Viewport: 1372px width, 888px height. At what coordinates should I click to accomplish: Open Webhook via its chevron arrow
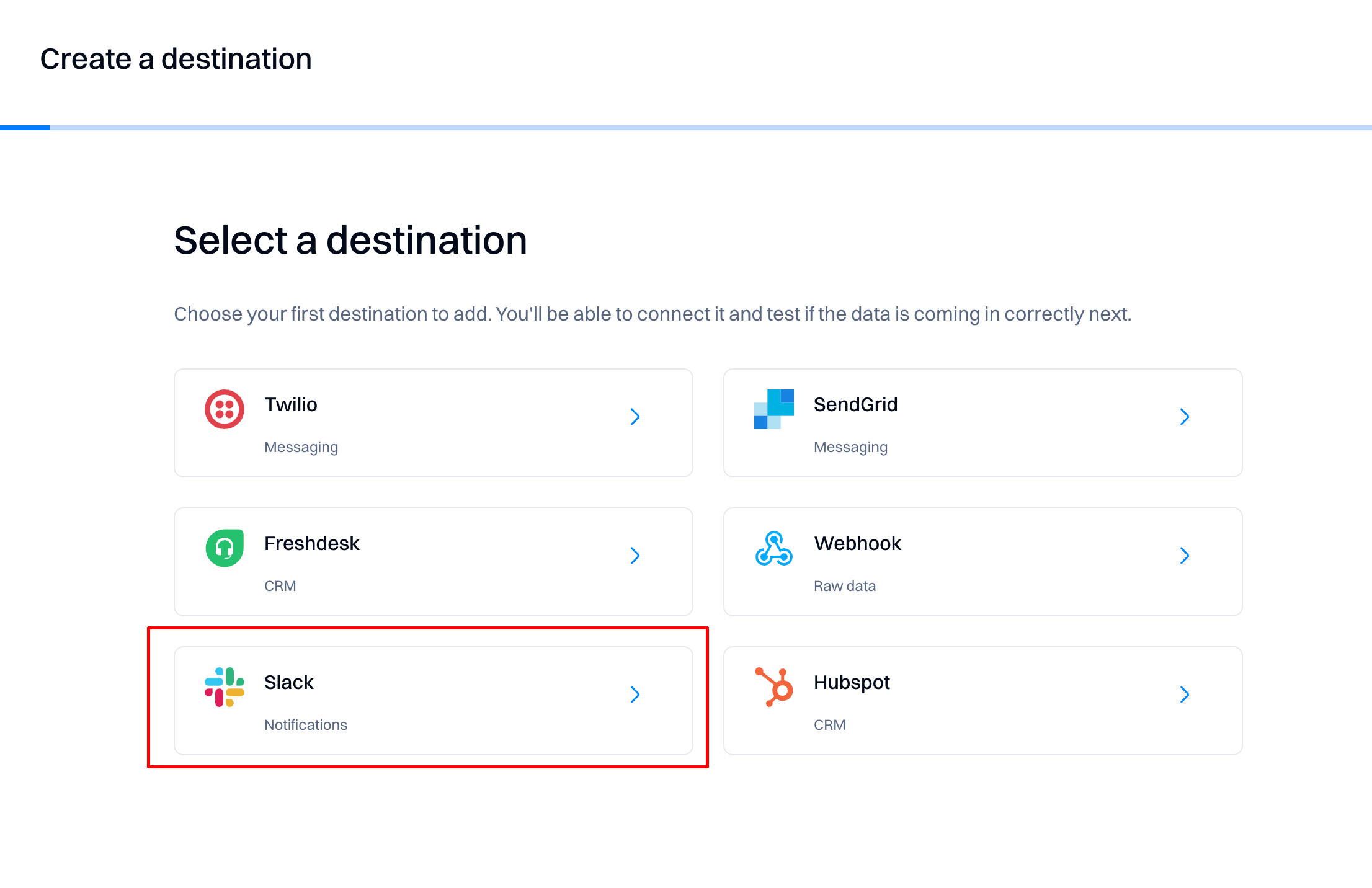click(x=1184, y=556)
